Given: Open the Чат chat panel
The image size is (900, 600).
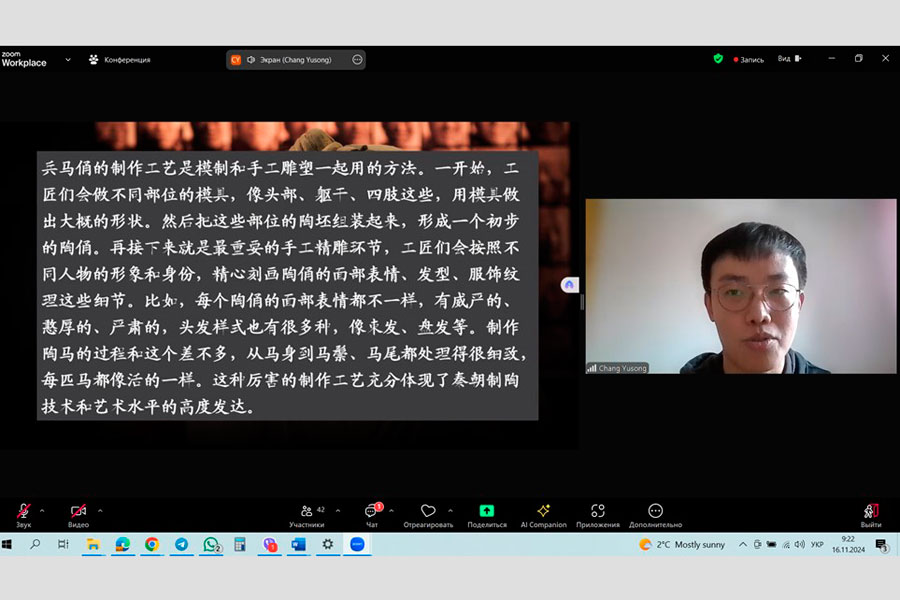Looking at the screenshot, I should pos(372,515).
